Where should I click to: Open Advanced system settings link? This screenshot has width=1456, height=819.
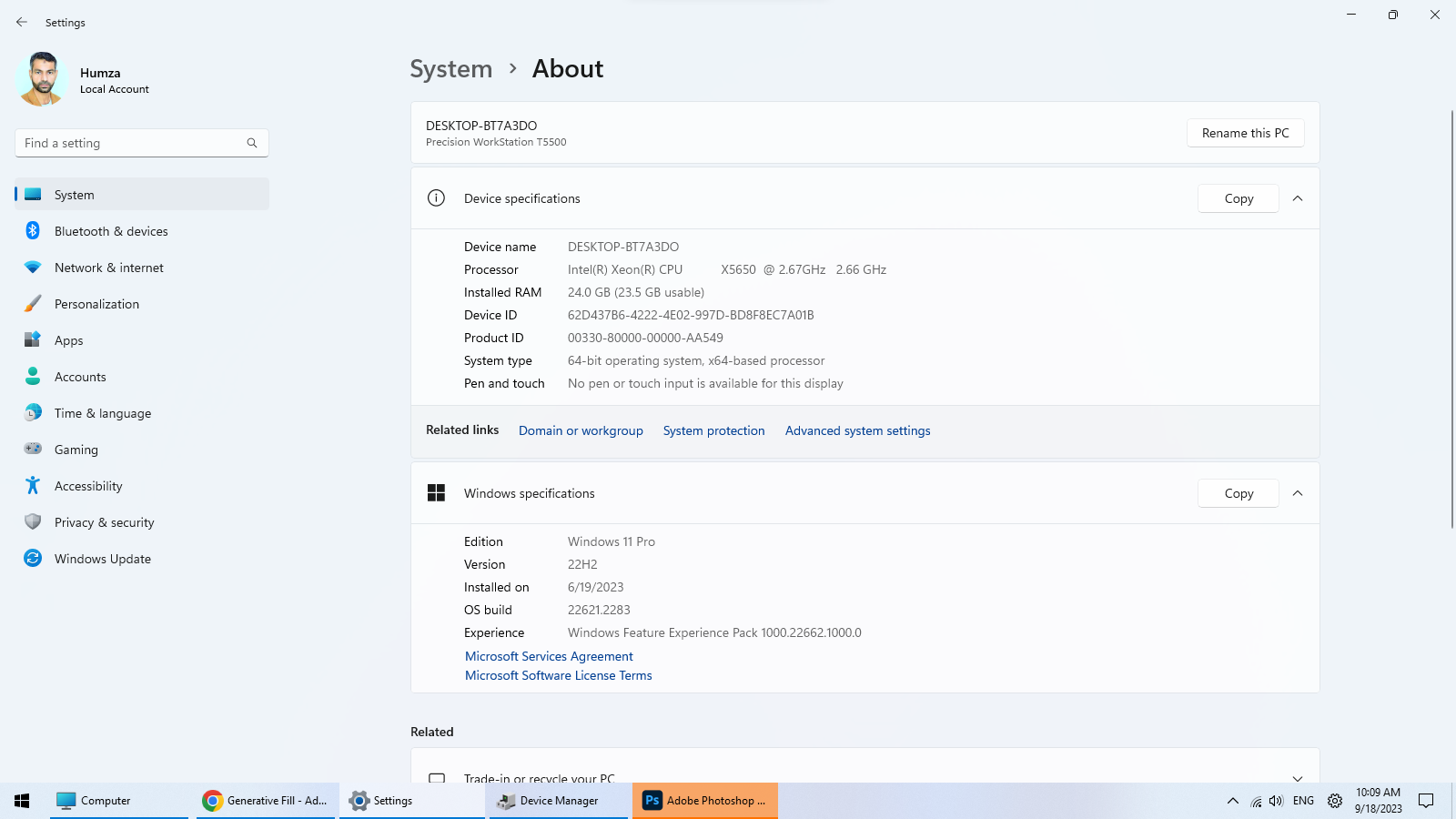tap(857, 430)
